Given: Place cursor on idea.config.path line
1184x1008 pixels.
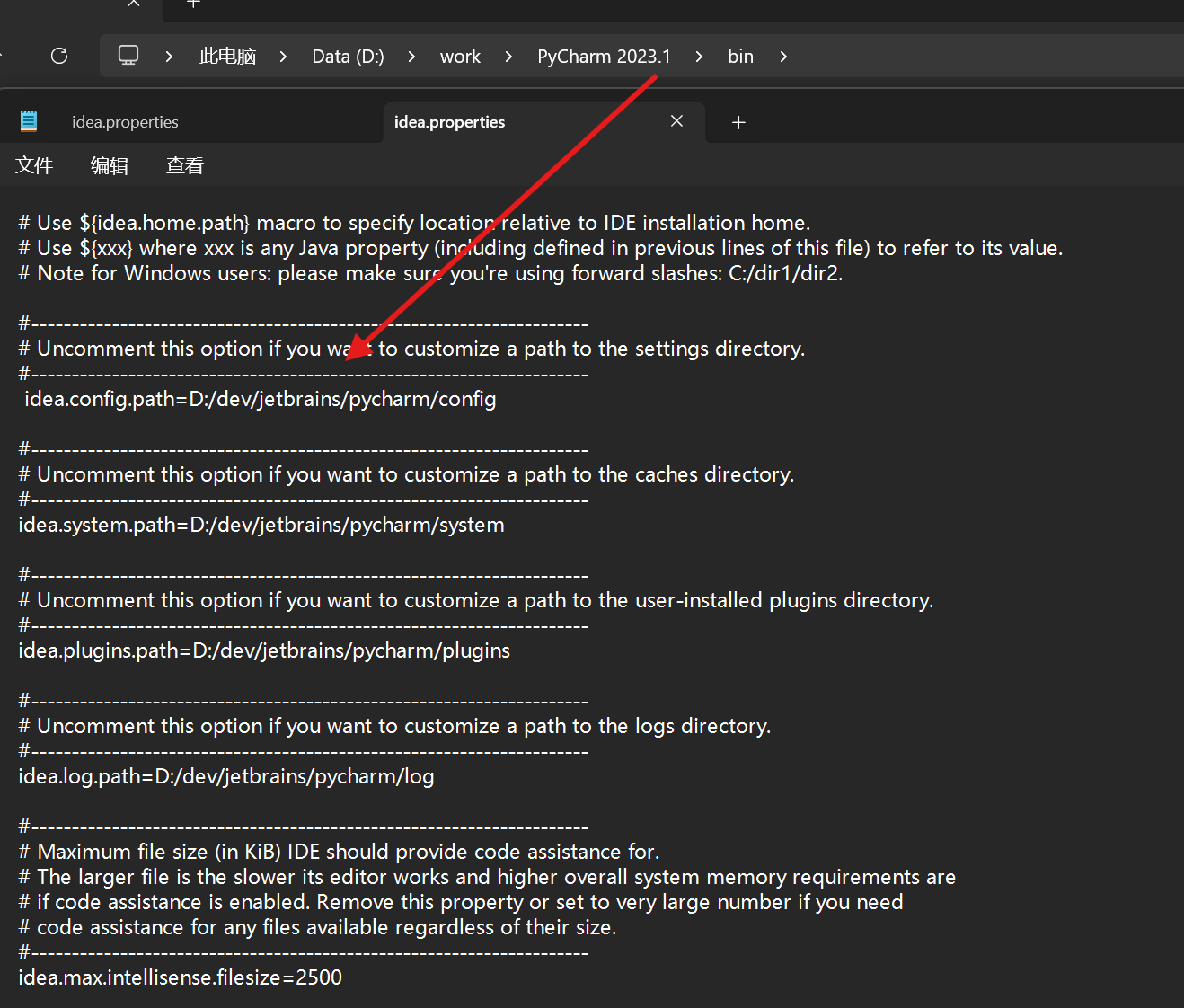Looking at the screenshot, I should (x=260, y=399).
